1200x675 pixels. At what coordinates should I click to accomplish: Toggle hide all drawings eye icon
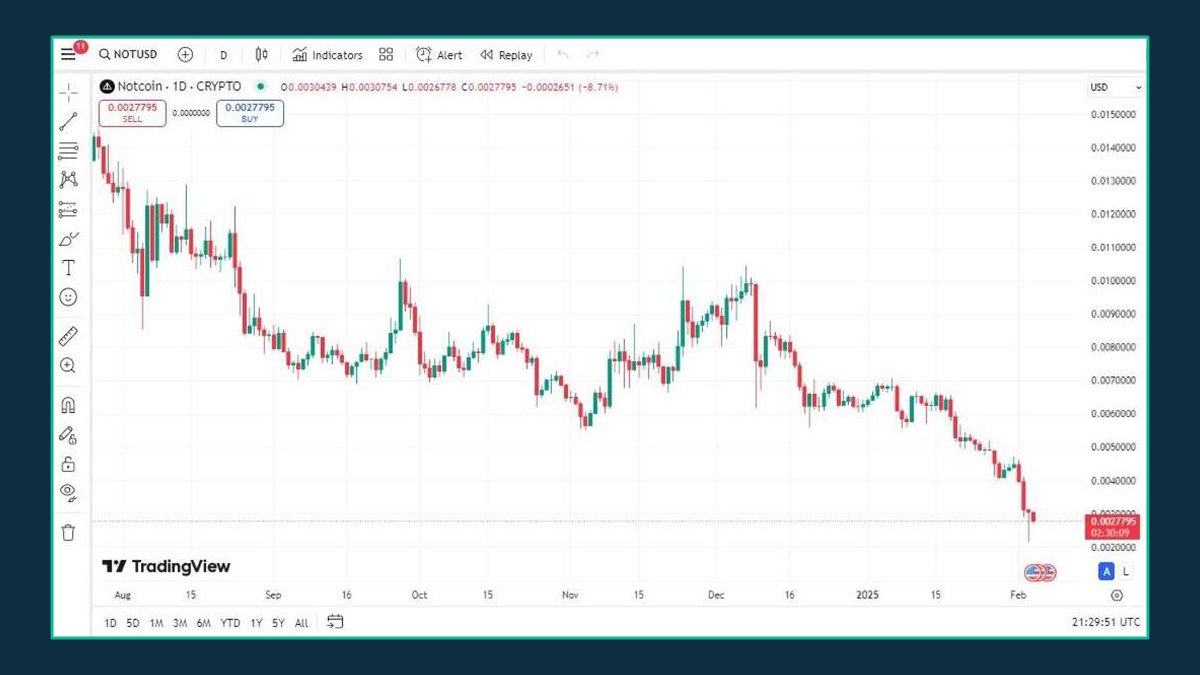pyautogui.click(x=68, y=491)
